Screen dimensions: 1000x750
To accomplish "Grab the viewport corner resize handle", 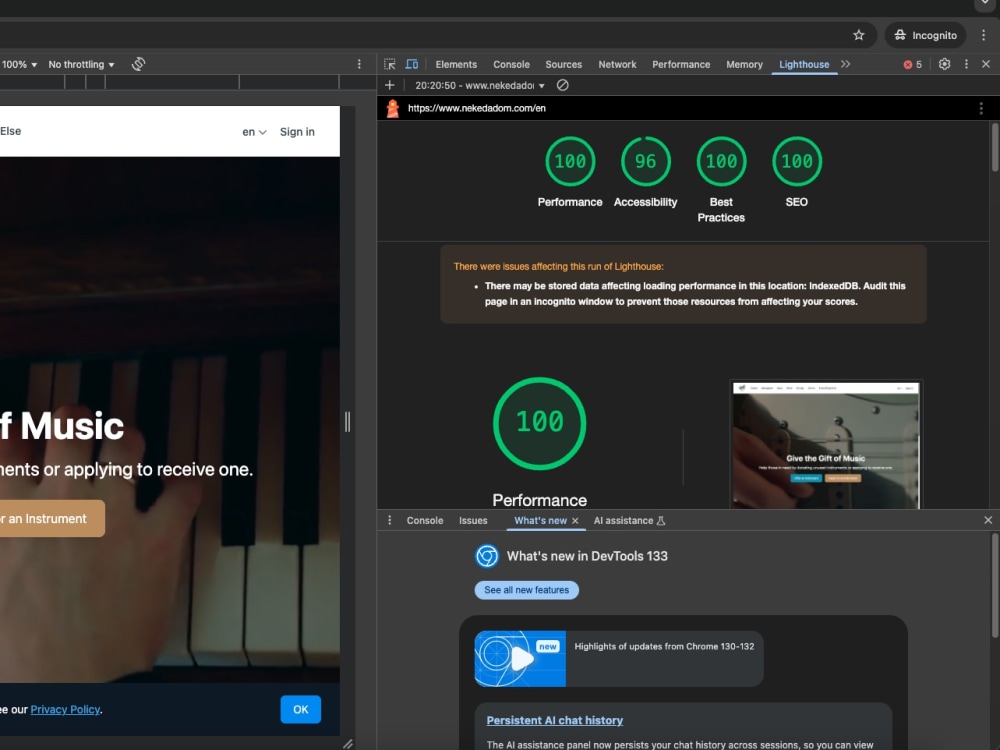I will click(x=348, y=744).
